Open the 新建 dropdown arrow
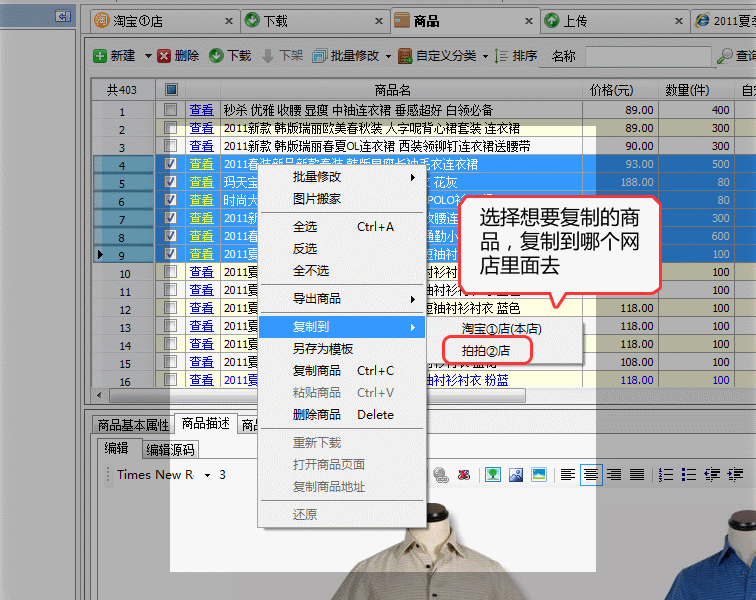 point(148,56)
